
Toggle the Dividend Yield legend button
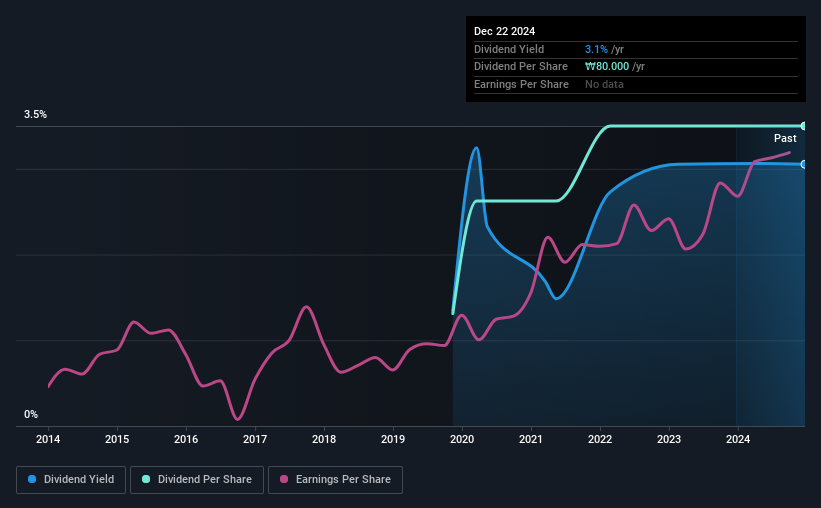click(x=71, y=480)
